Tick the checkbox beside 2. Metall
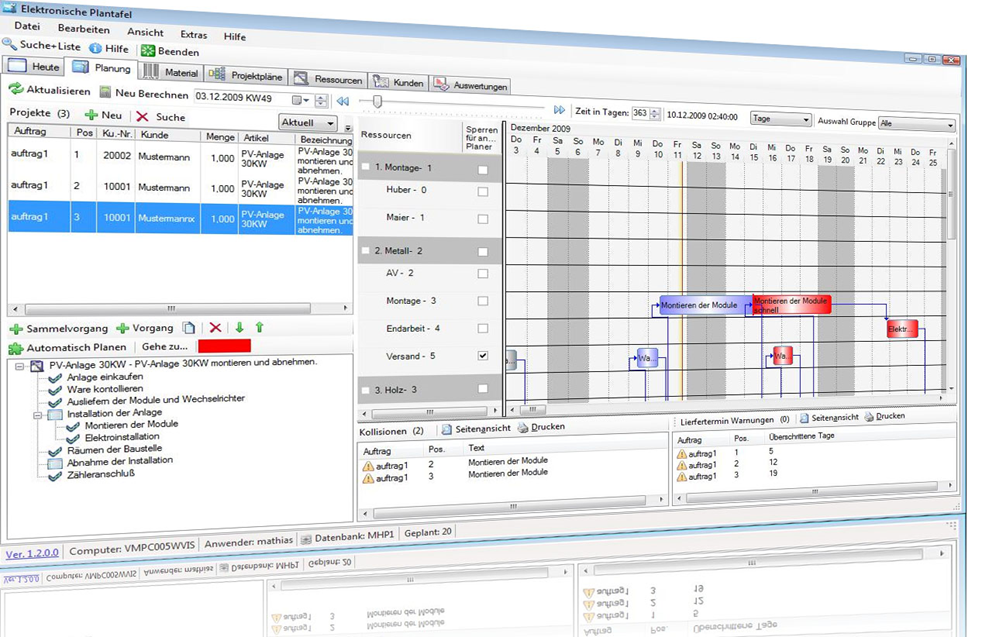 tap(365, 251)
